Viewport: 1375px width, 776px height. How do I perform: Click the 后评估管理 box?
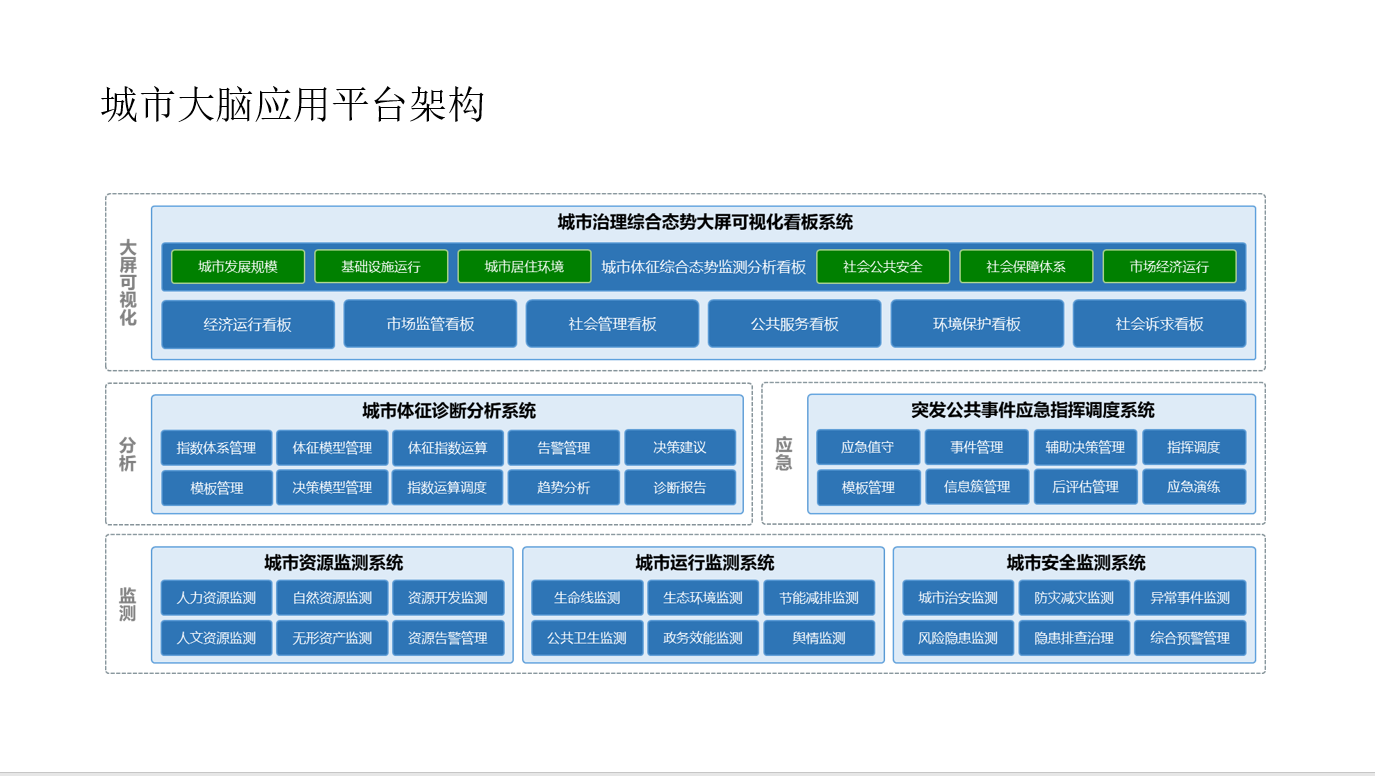(1086, 487)
